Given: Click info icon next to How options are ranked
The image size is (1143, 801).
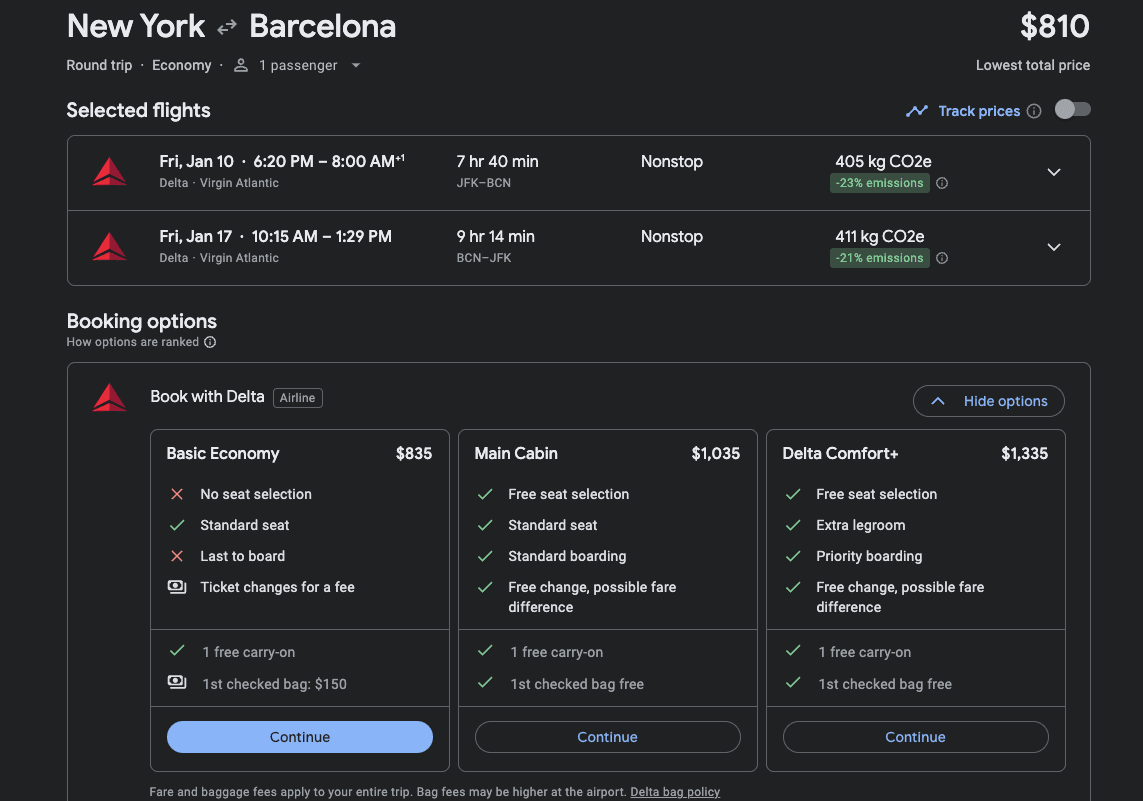Looking at the screenshot, I should 210,342.
